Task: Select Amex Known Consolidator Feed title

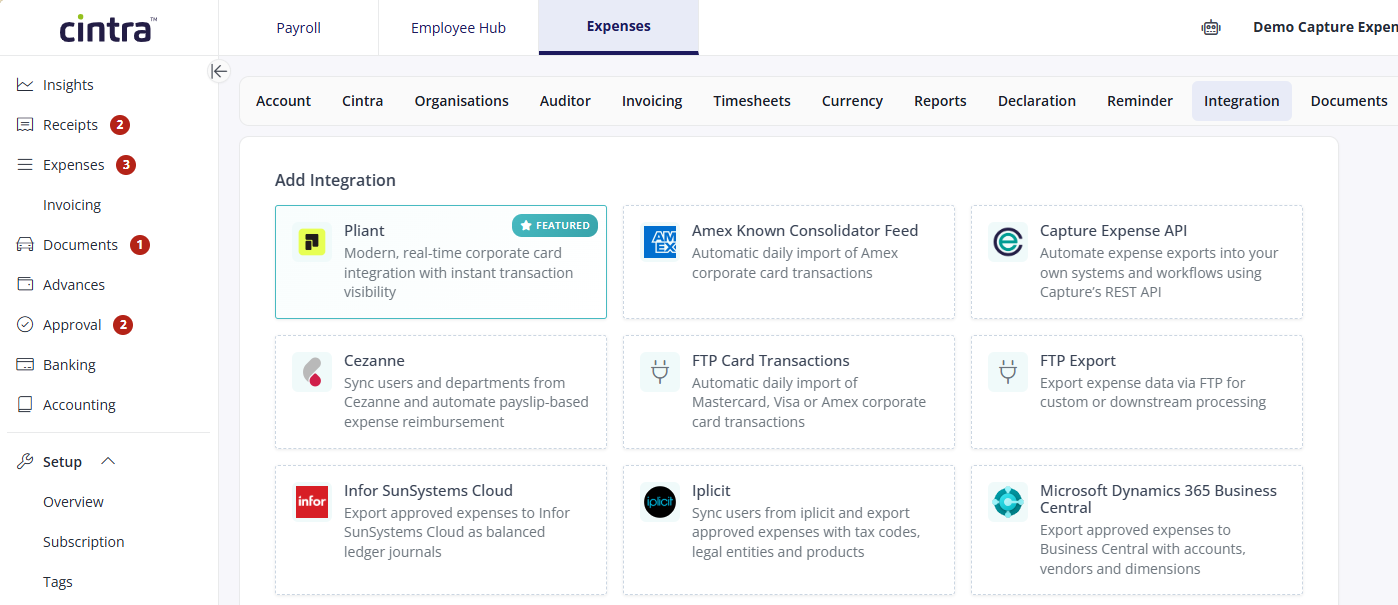Action: tap(805, 230)
